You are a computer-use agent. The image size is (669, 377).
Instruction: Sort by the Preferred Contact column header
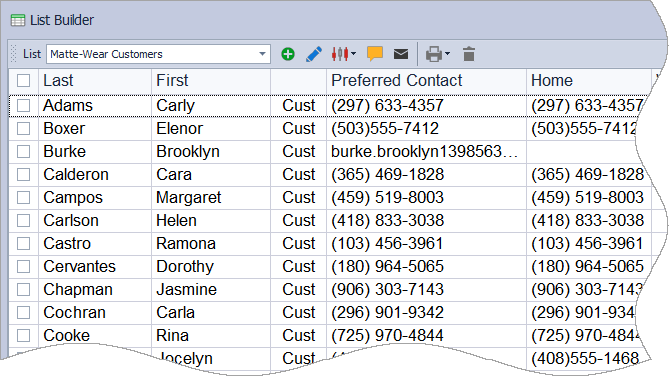click(x=426, y=81)
